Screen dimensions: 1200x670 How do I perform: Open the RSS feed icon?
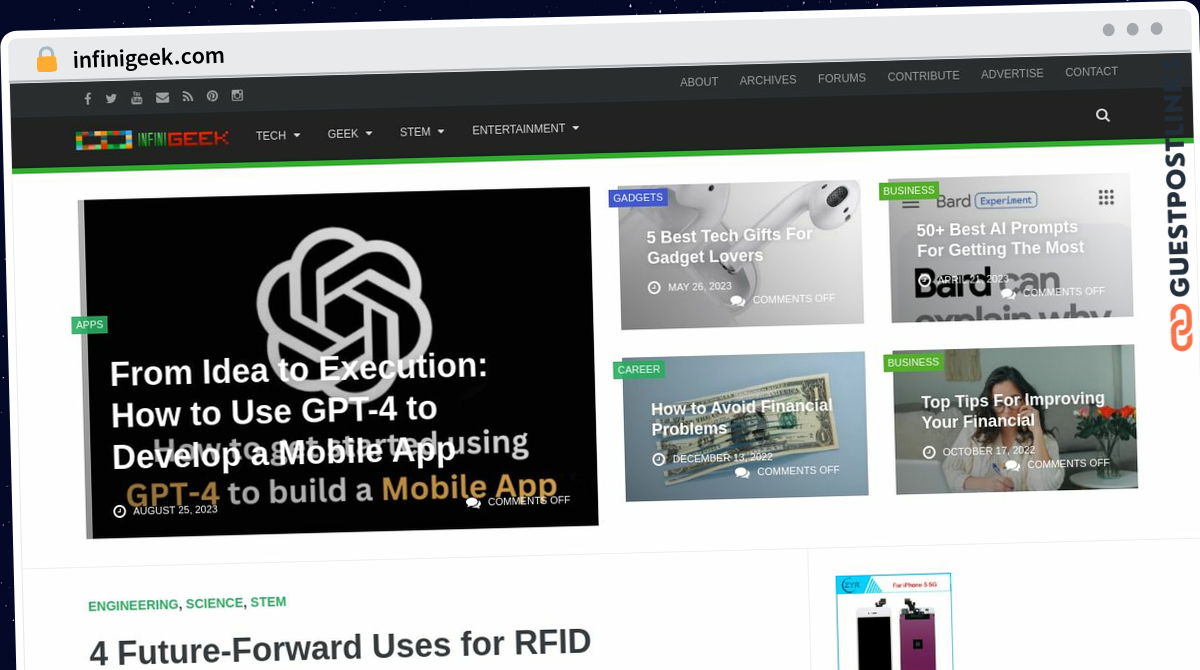click(187, 97)
